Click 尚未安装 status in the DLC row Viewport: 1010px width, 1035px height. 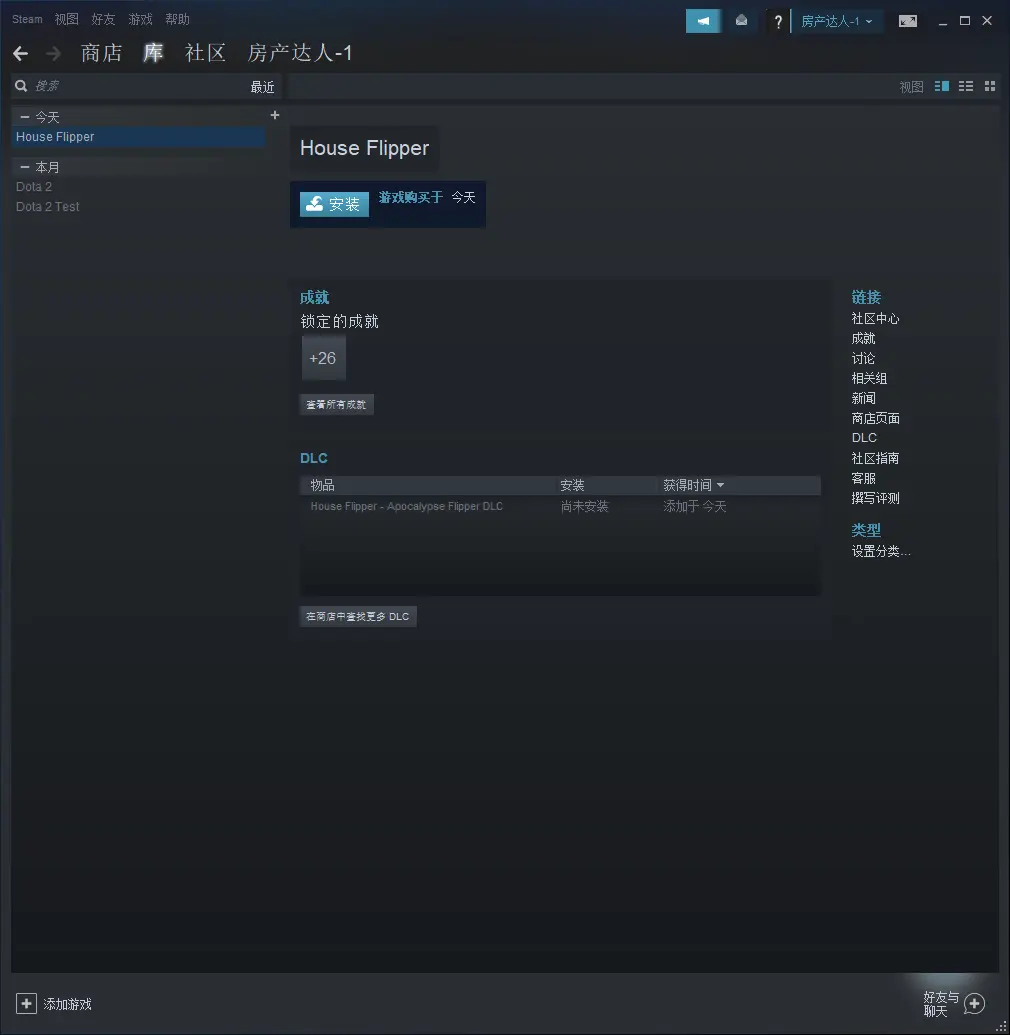click(x=584, y=506)
